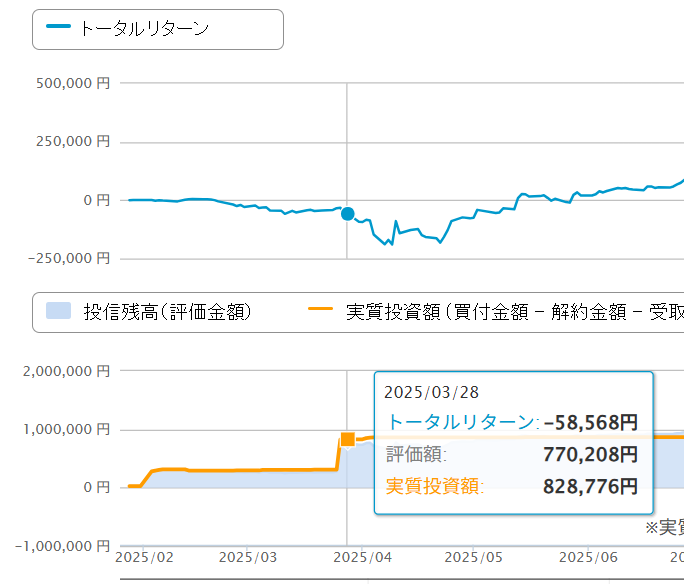Click the tooltip date 2025/03/28

(x=425, y=393)
